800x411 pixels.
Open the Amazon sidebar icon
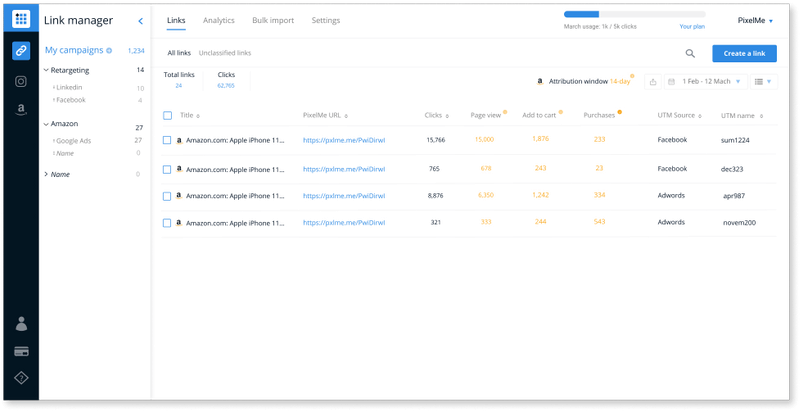pyautogui.click(x=21, y=110)
